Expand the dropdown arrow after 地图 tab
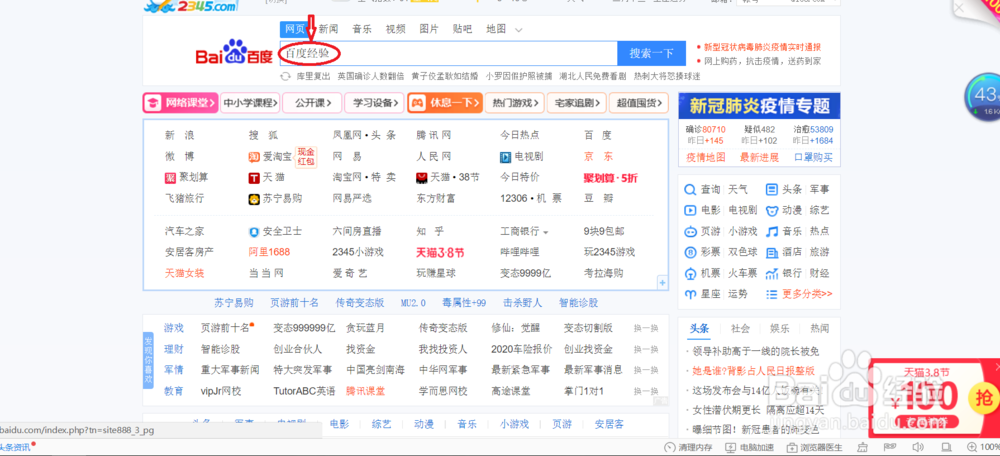1000x456 pixels. (518, 30)
